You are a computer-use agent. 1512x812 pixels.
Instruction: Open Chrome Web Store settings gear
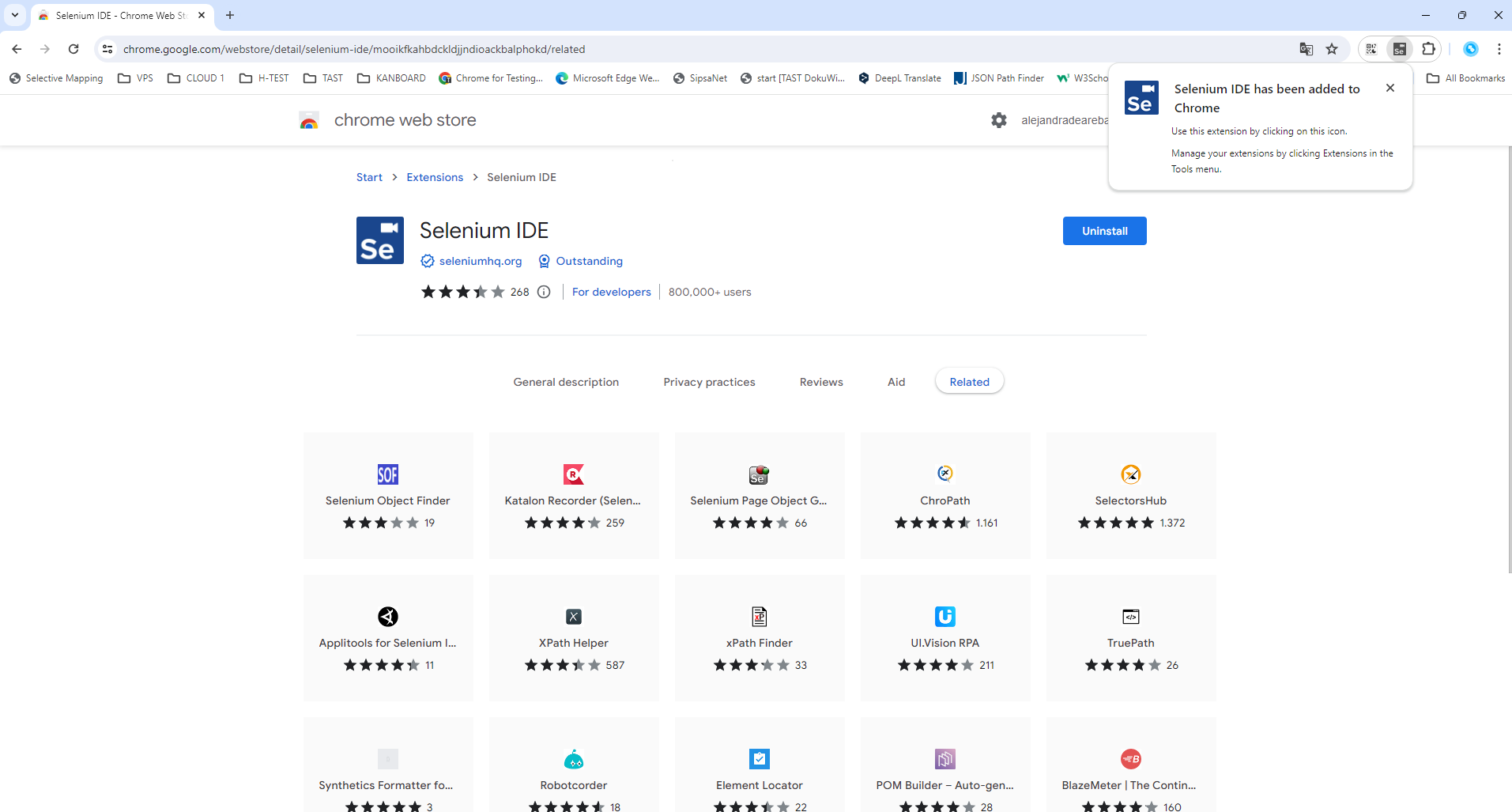(999, 120)
